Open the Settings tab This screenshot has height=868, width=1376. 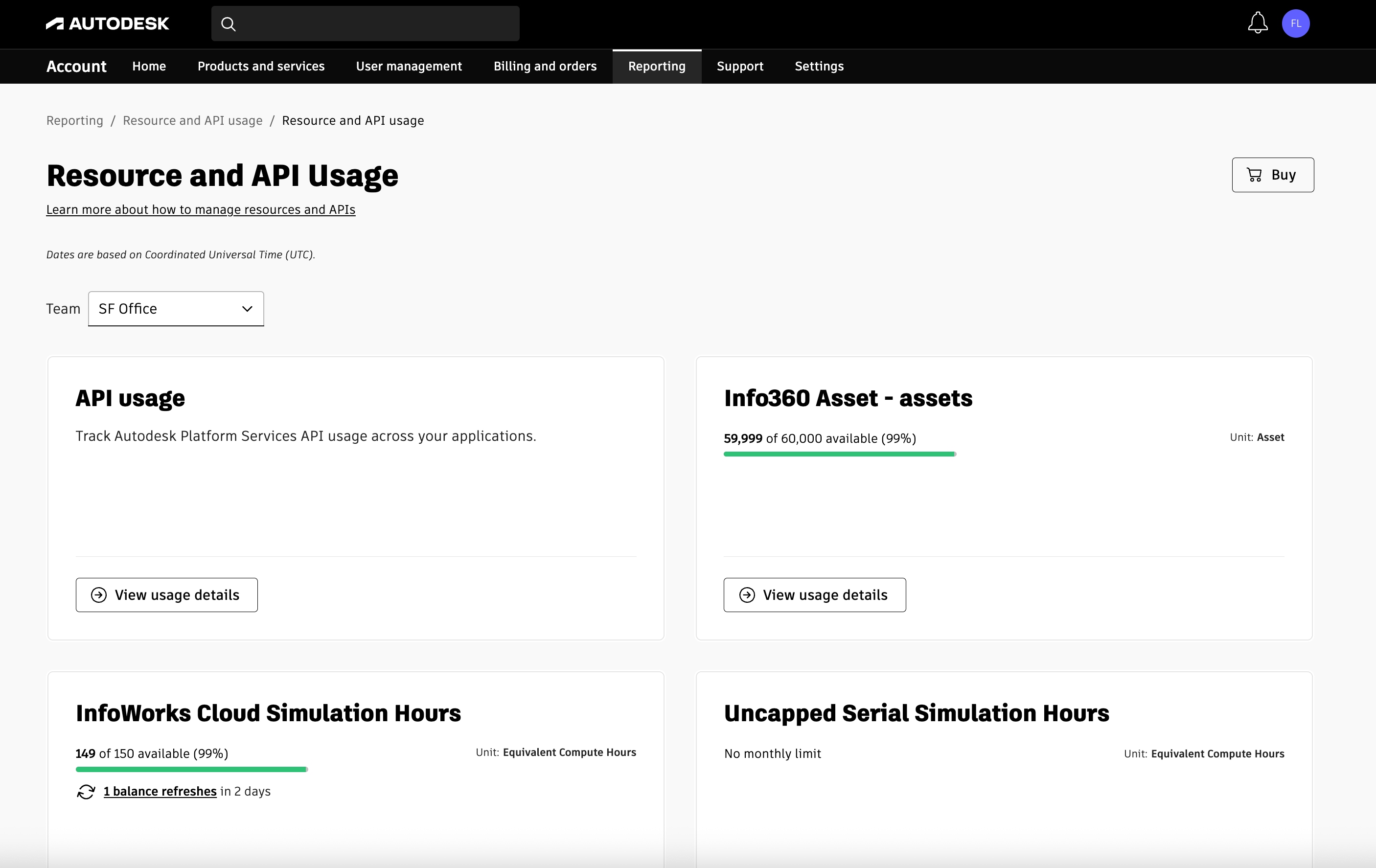click(x=818, y=66)
